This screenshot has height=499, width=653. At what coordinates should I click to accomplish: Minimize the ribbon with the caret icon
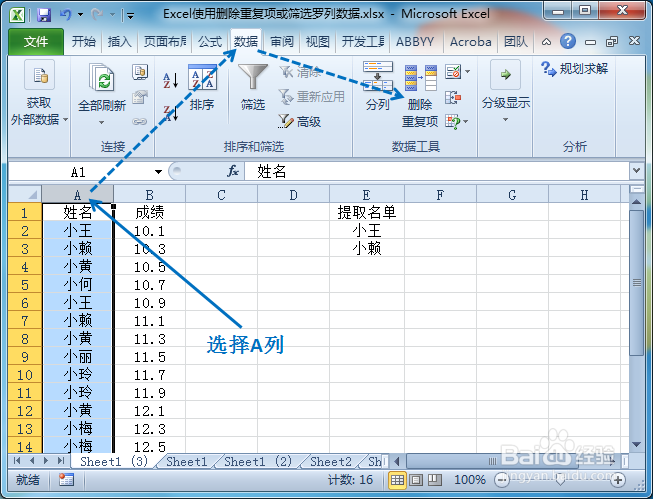tap(546, 42)
